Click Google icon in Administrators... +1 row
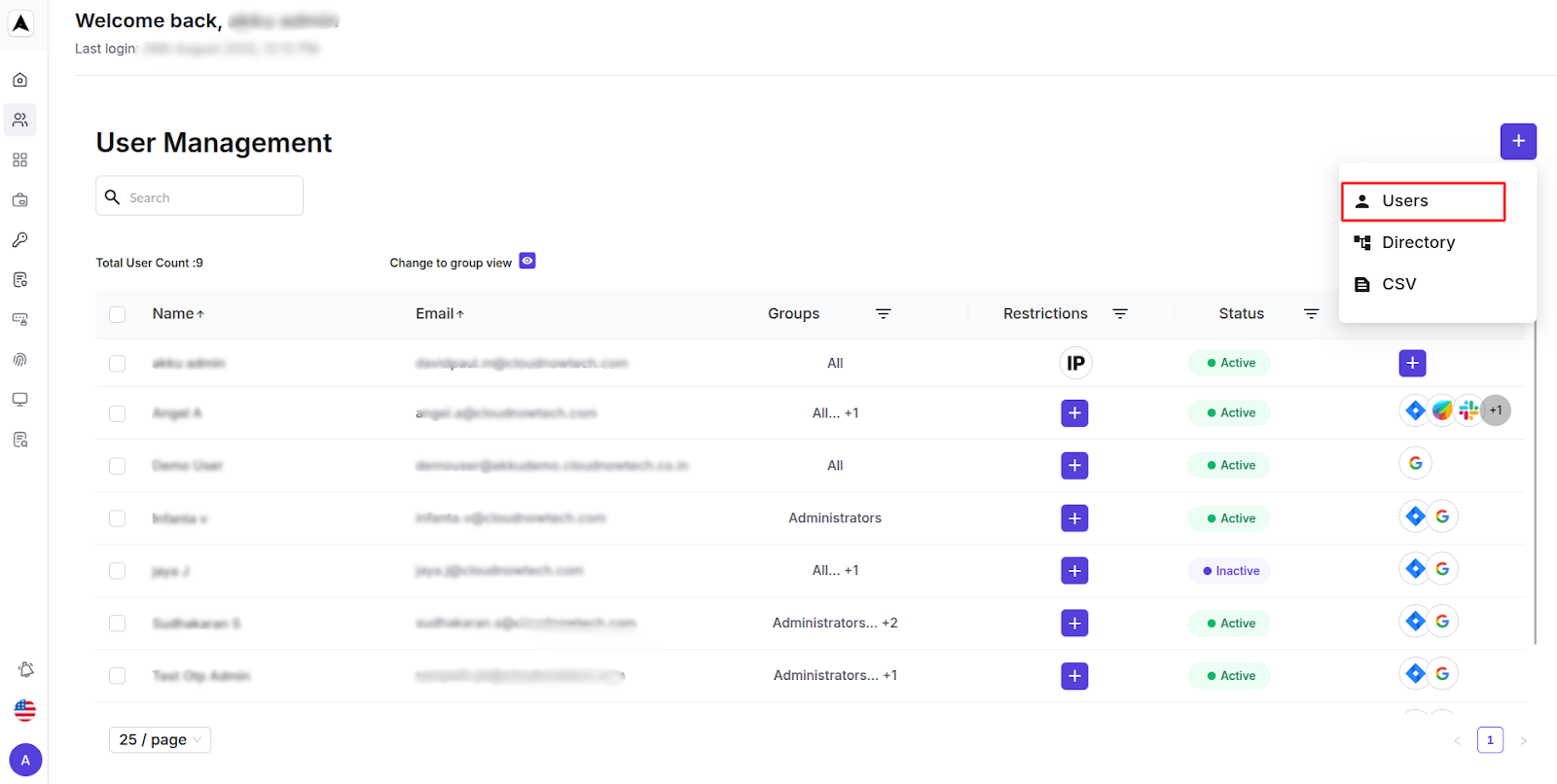Screen dimensions: 1557x784 coord(1442,674)
